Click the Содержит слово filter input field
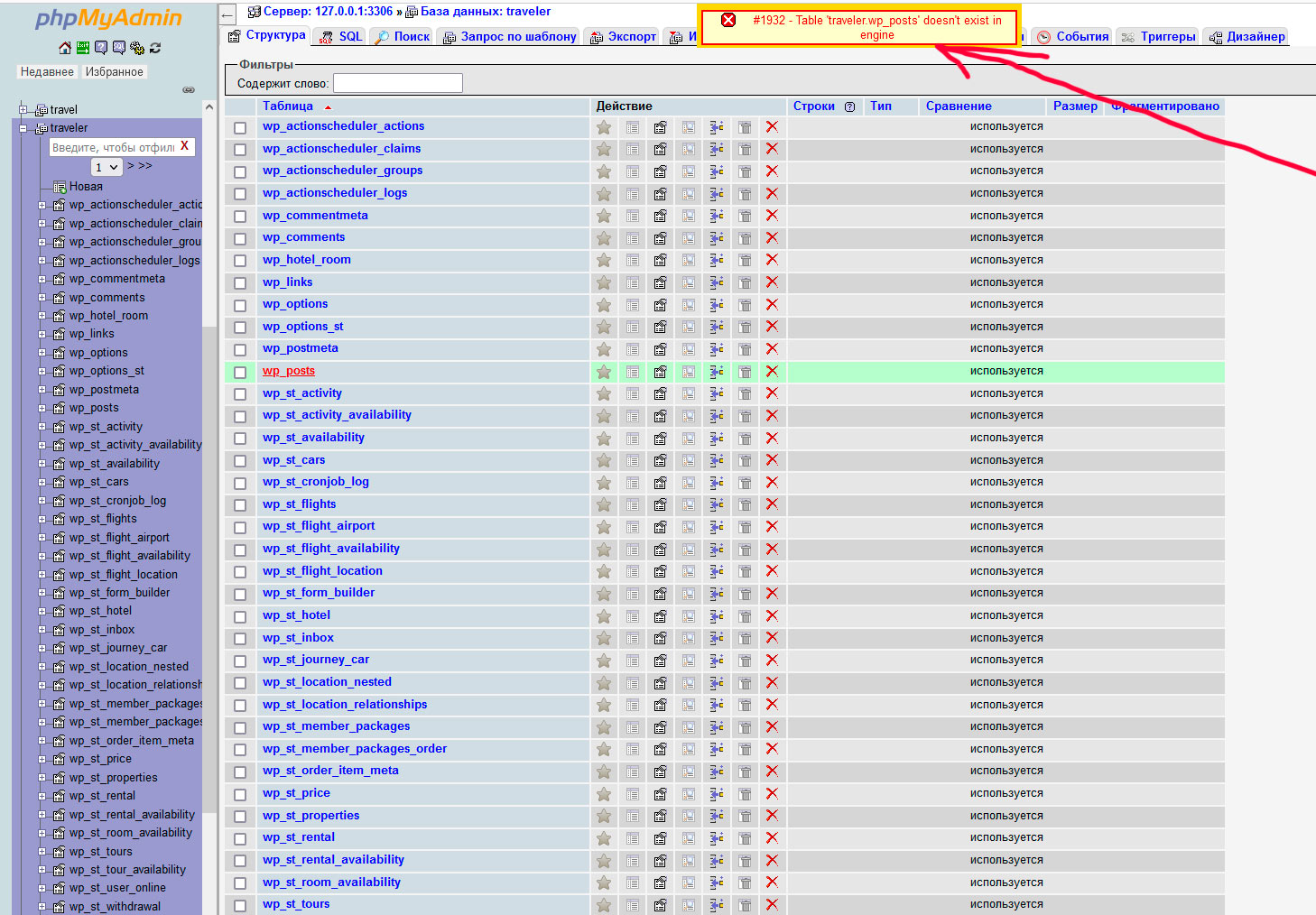1316x915 pixels. (397, 84)
